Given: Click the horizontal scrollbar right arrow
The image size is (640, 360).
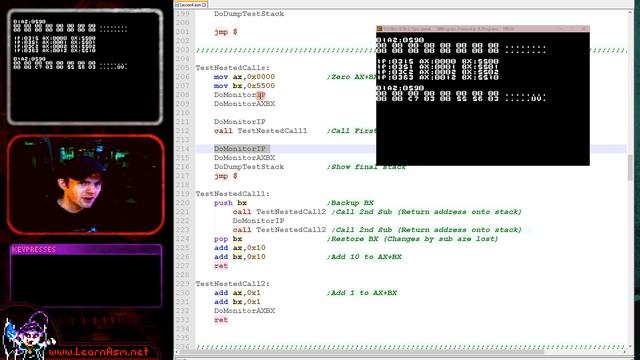Looking at the screenshot, I should pyautogui.click(x=624, y=351).
